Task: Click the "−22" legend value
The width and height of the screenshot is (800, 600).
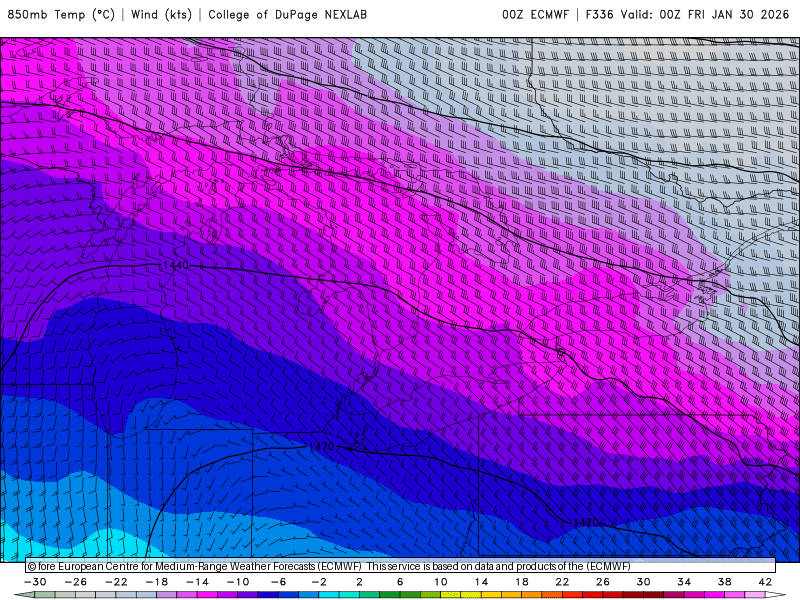Action: point(116,582)
